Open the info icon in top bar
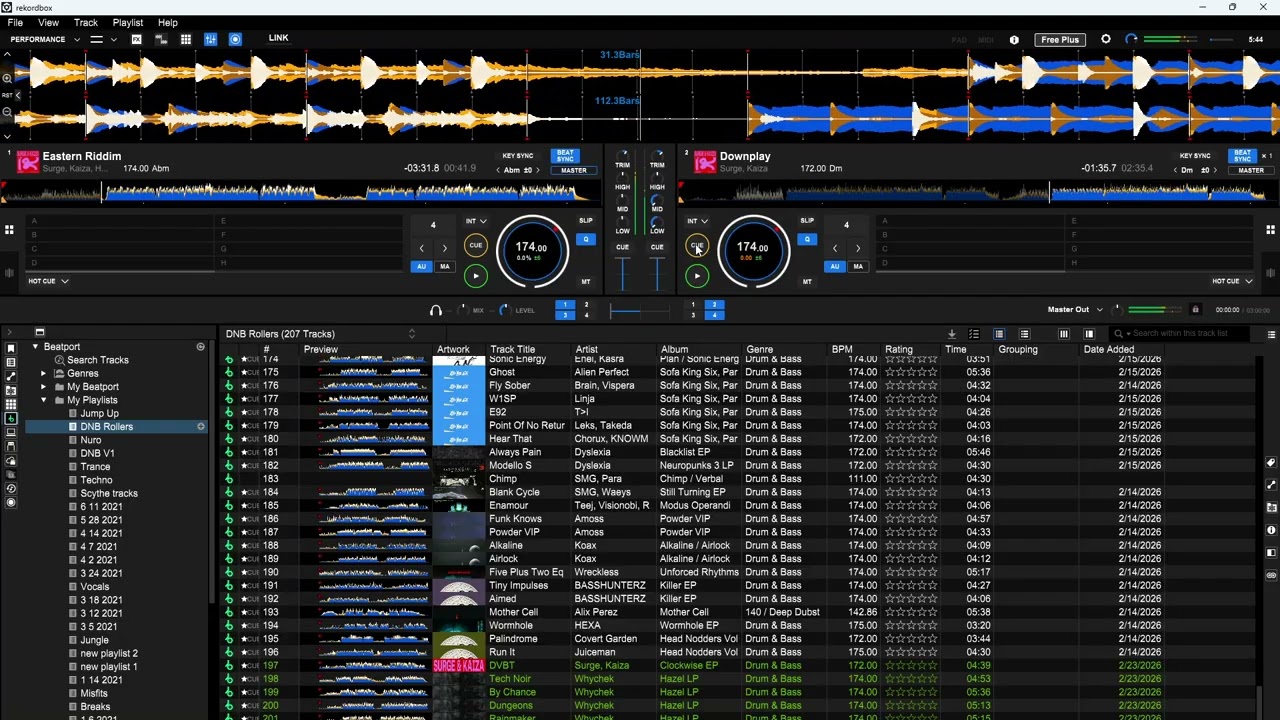Image resolution: width=1280 pixels, height=720 pixels. click(x=1014, y=40)
